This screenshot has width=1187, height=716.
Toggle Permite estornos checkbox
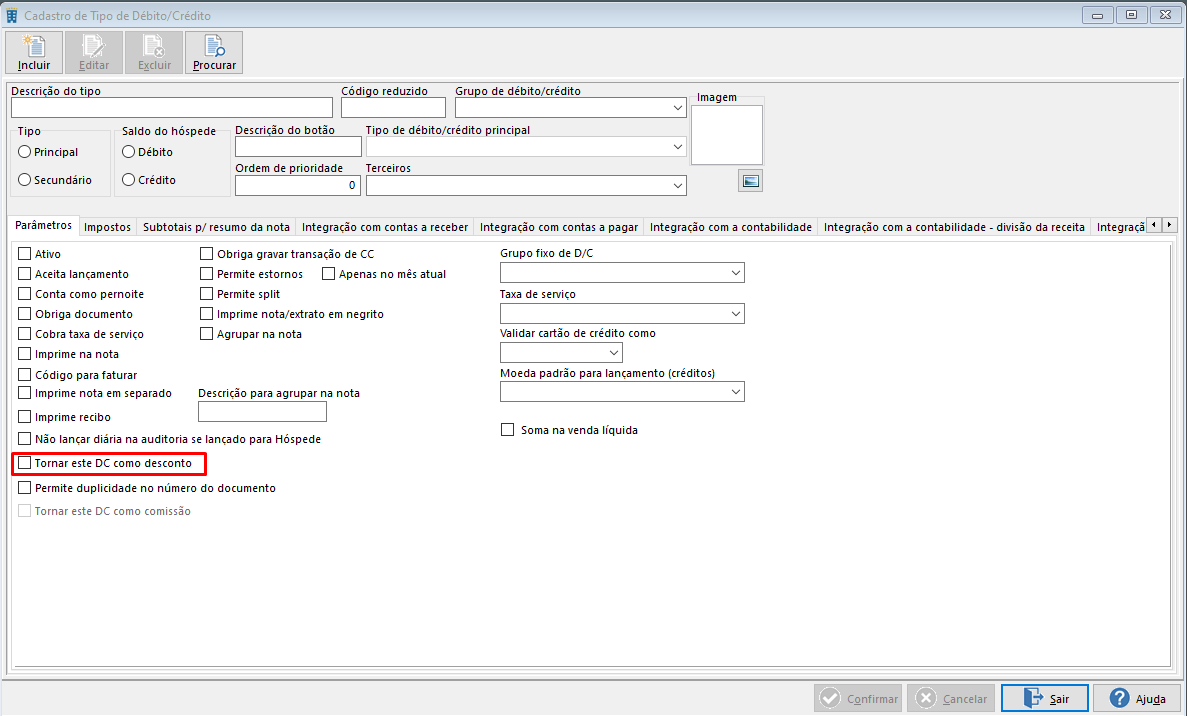tap(207, 274)
